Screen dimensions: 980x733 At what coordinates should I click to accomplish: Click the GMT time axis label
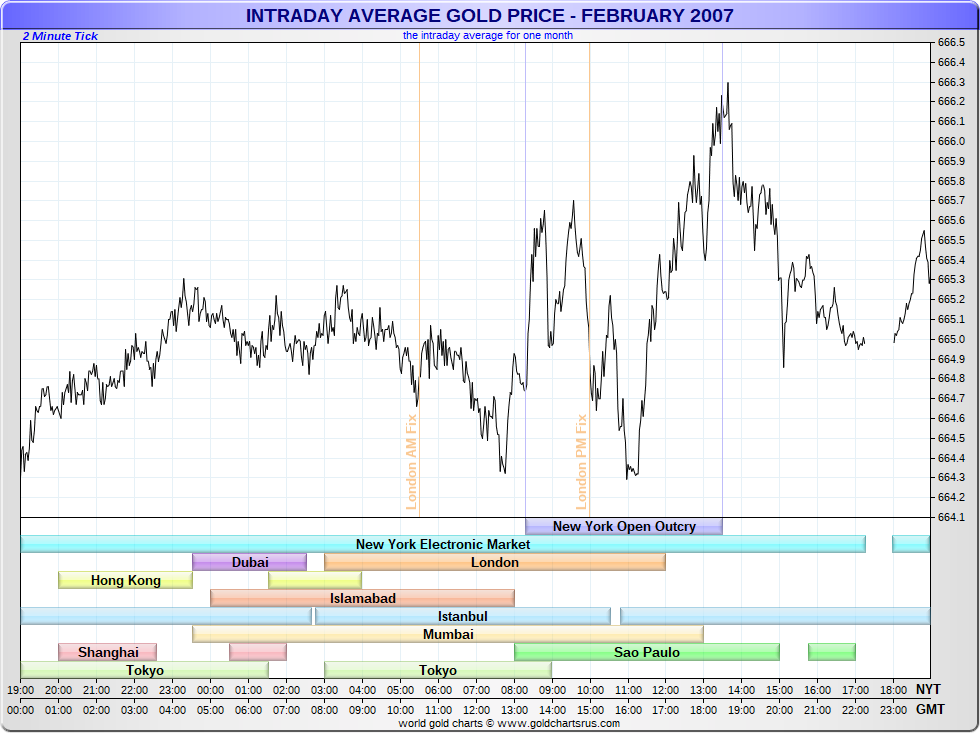[x=930, y=709]
